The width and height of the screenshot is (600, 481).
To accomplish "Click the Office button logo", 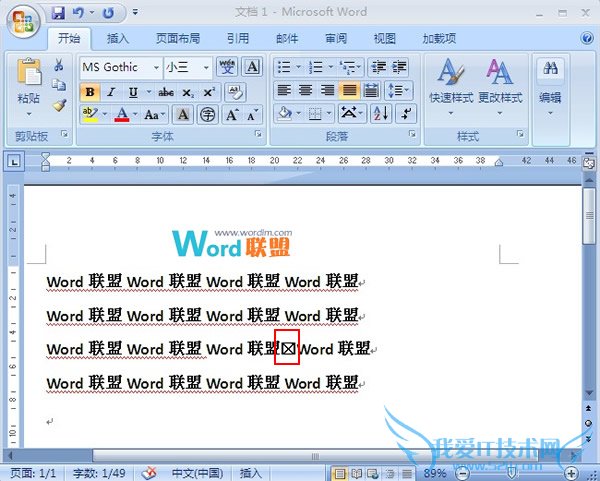I will tap(23, 21).
